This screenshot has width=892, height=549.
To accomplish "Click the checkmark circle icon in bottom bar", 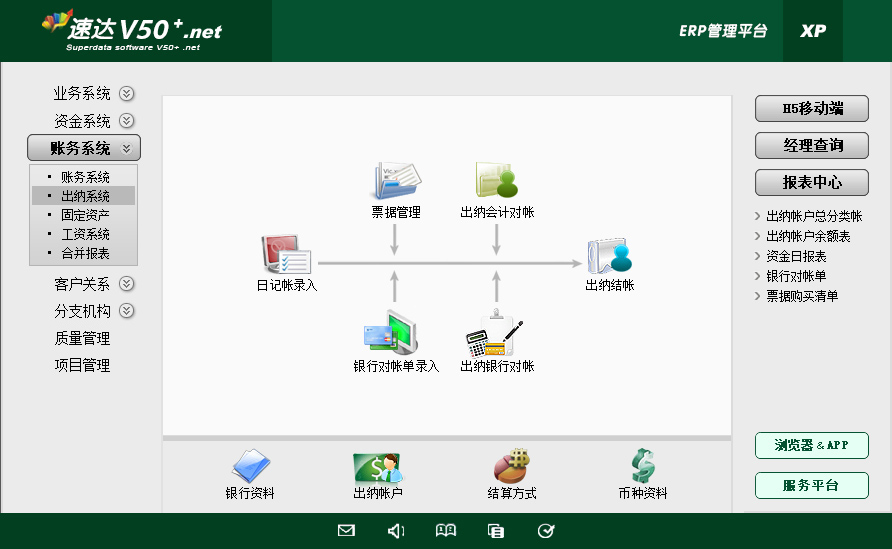I will [546, 531].
